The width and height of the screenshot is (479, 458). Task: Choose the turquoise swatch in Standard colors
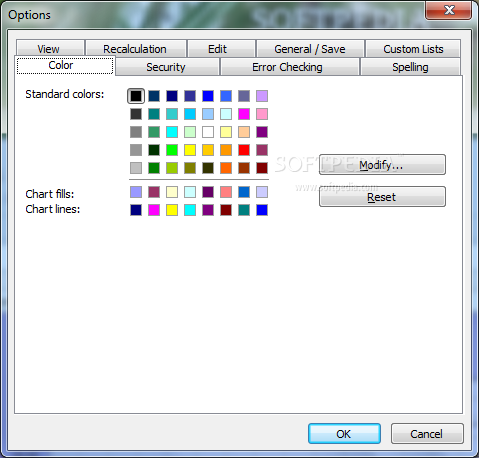172,114
